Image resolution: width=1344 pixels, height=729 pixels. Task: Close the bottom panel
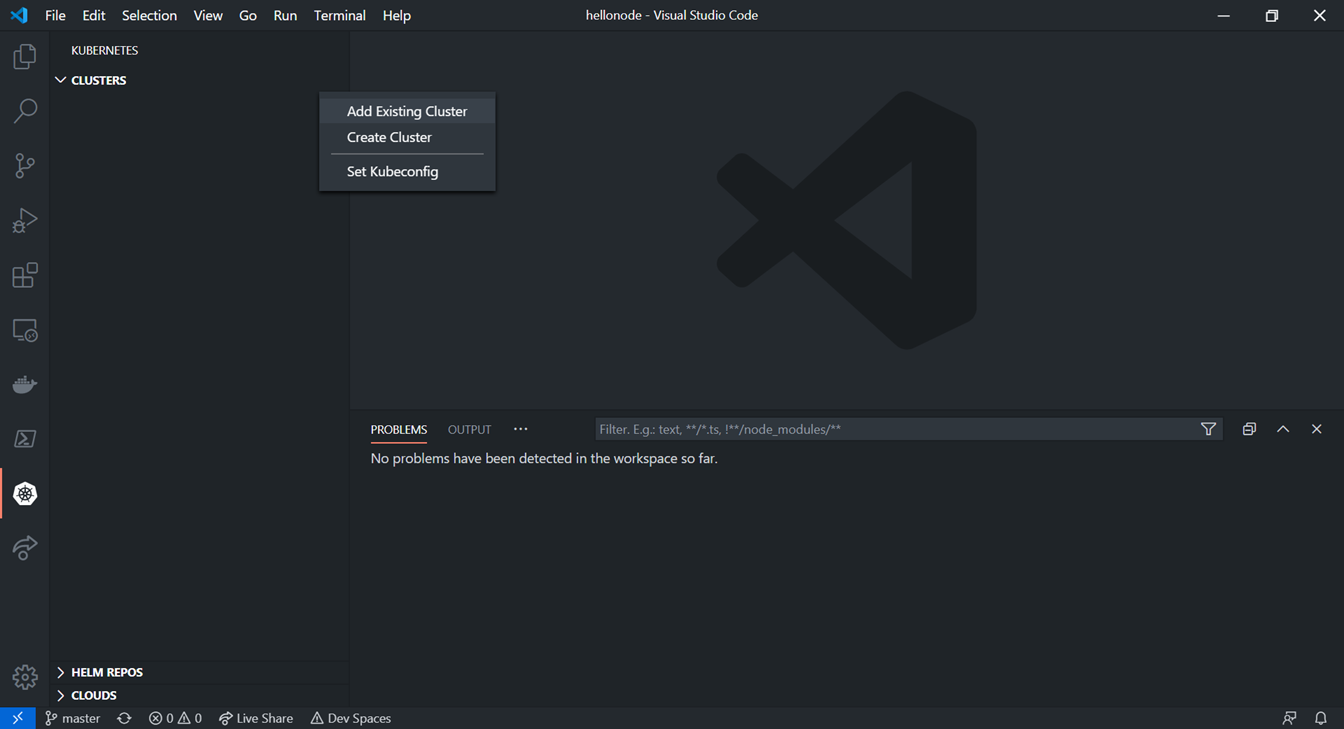click(x=1316, y=429)
